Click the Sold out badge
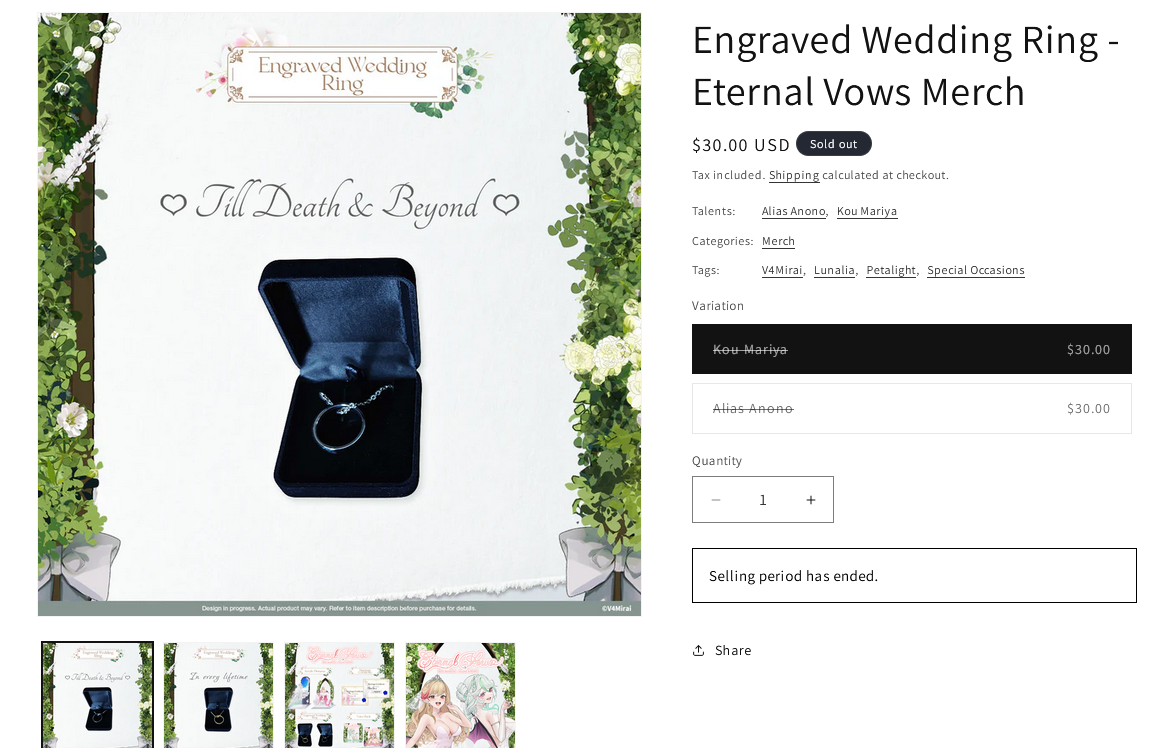This screenshot has height=748, width=1167. pyautogui.click(x=834, y=144)
